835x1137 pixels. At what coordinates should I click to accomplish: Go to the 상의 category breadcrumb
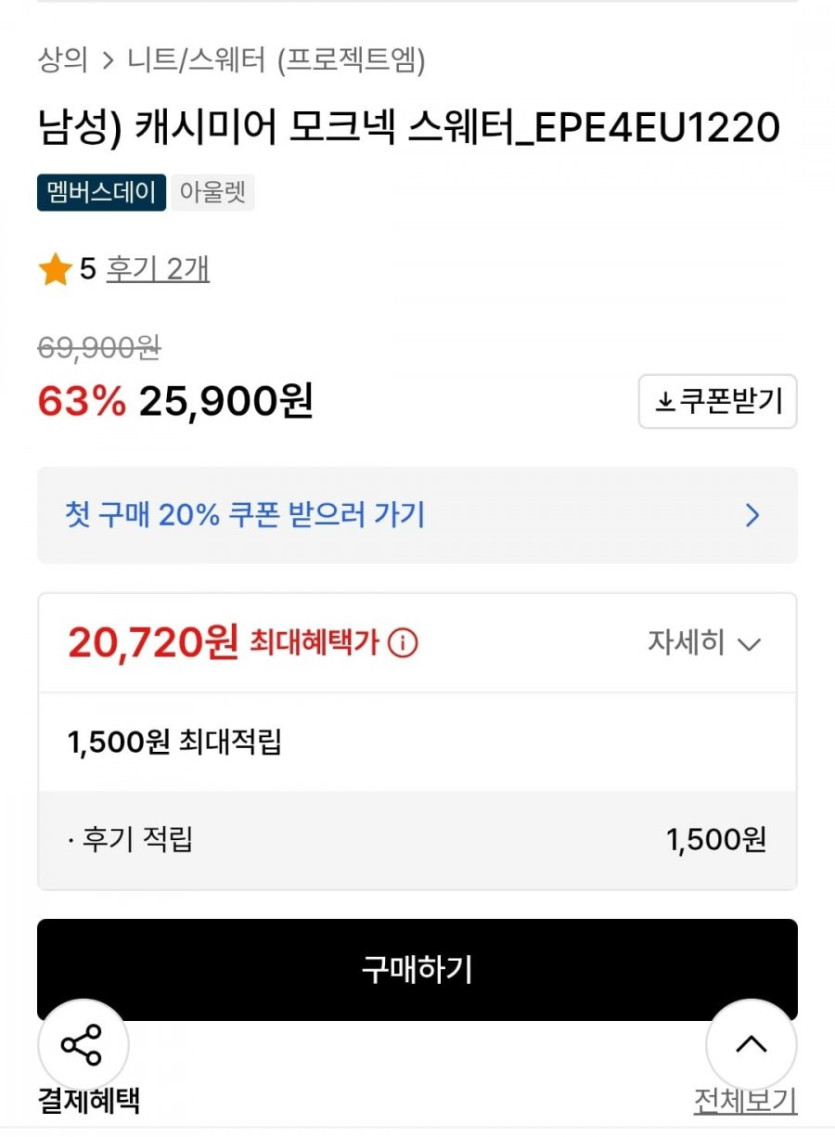point(62,61)
